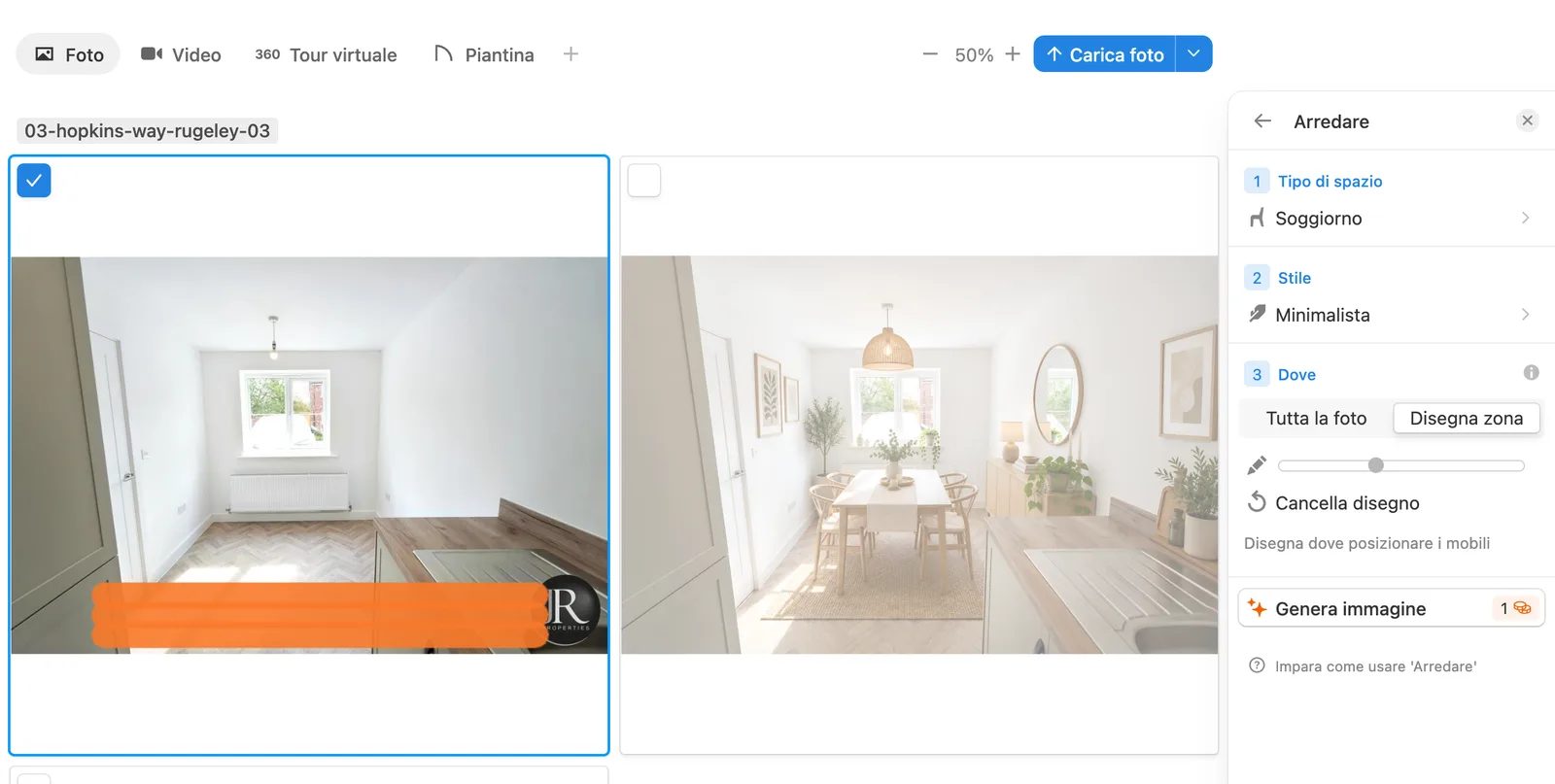
Task: Click the 03-hopkins-way-rugeley-03 filename label
Action: (x=148, y=130)
